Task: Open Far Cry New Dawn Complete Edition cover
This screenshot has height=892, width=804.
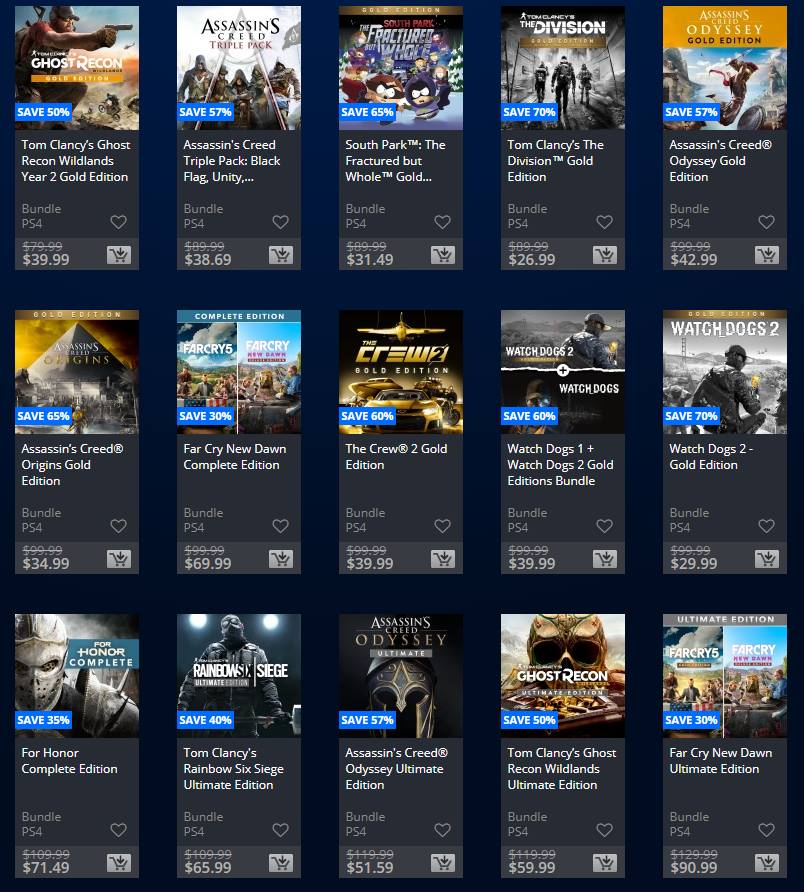Action: coord(239,372)
